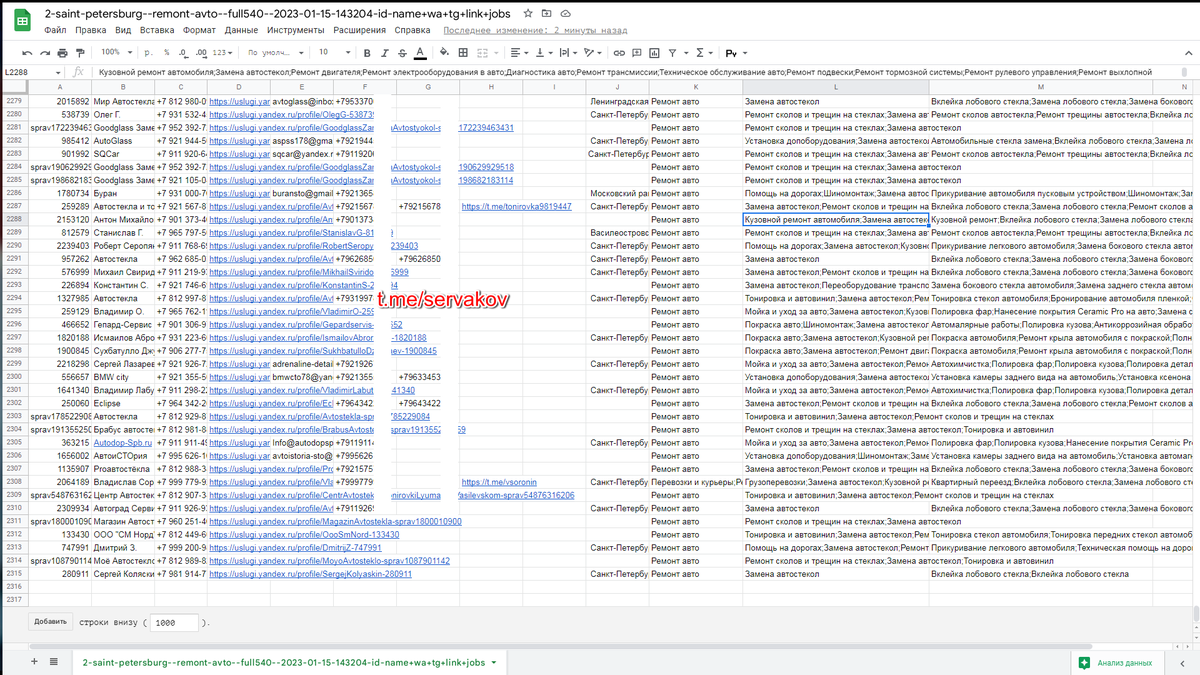
Task: Select cell with name BMW city
Action: [x=122, y=377]
